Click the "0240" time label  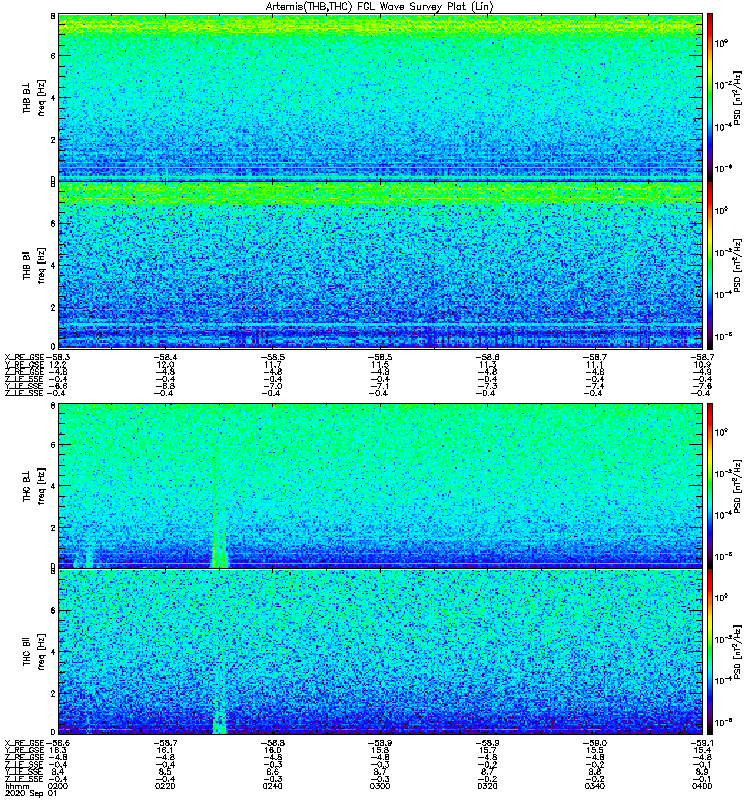272,786
